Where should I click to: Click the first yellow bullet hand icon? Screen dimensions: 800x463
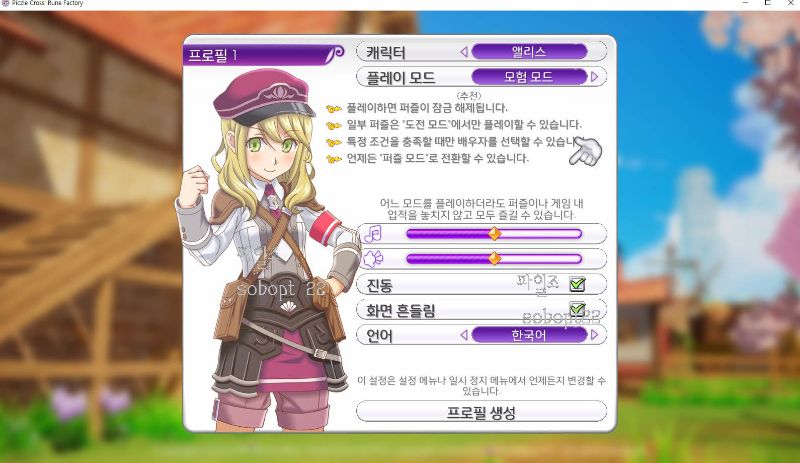[334, 108]
